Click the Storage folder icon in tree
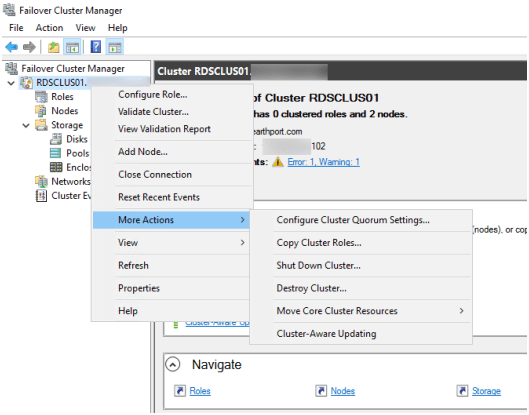 click(x=41, y=125)
